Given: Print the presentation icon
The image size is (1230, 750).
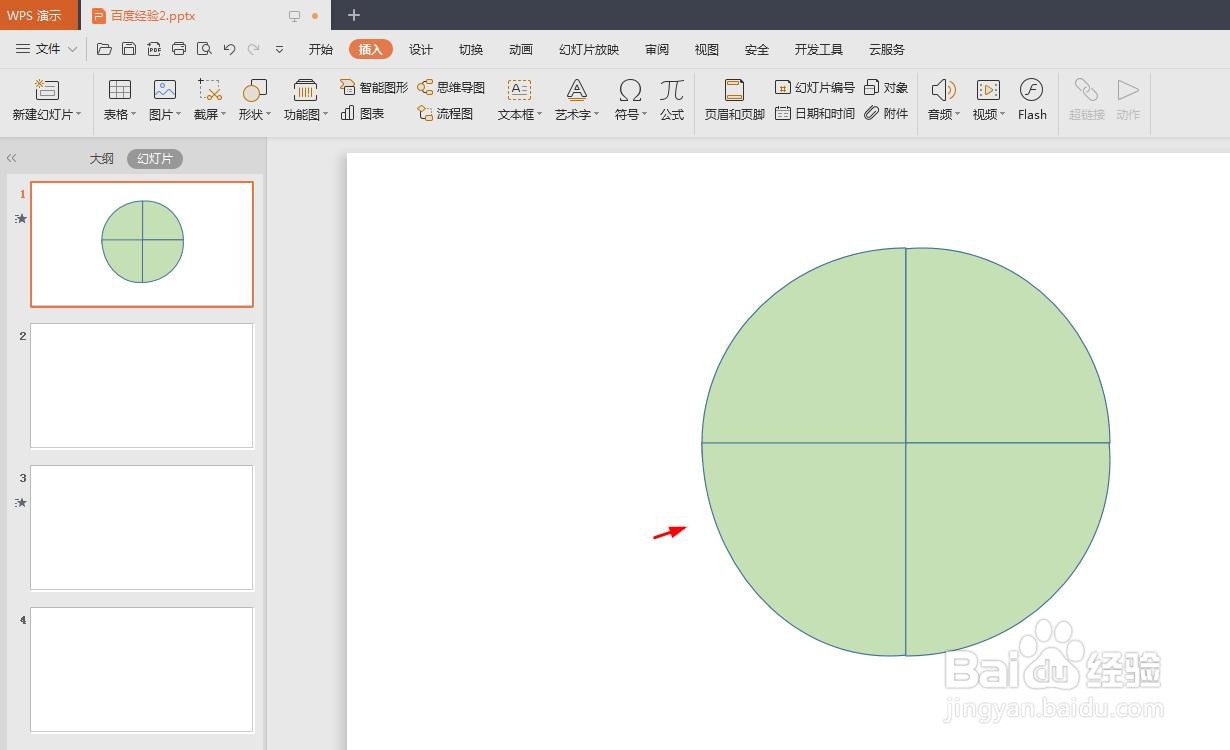Looking at the screenshot, I should click(179, 49).
